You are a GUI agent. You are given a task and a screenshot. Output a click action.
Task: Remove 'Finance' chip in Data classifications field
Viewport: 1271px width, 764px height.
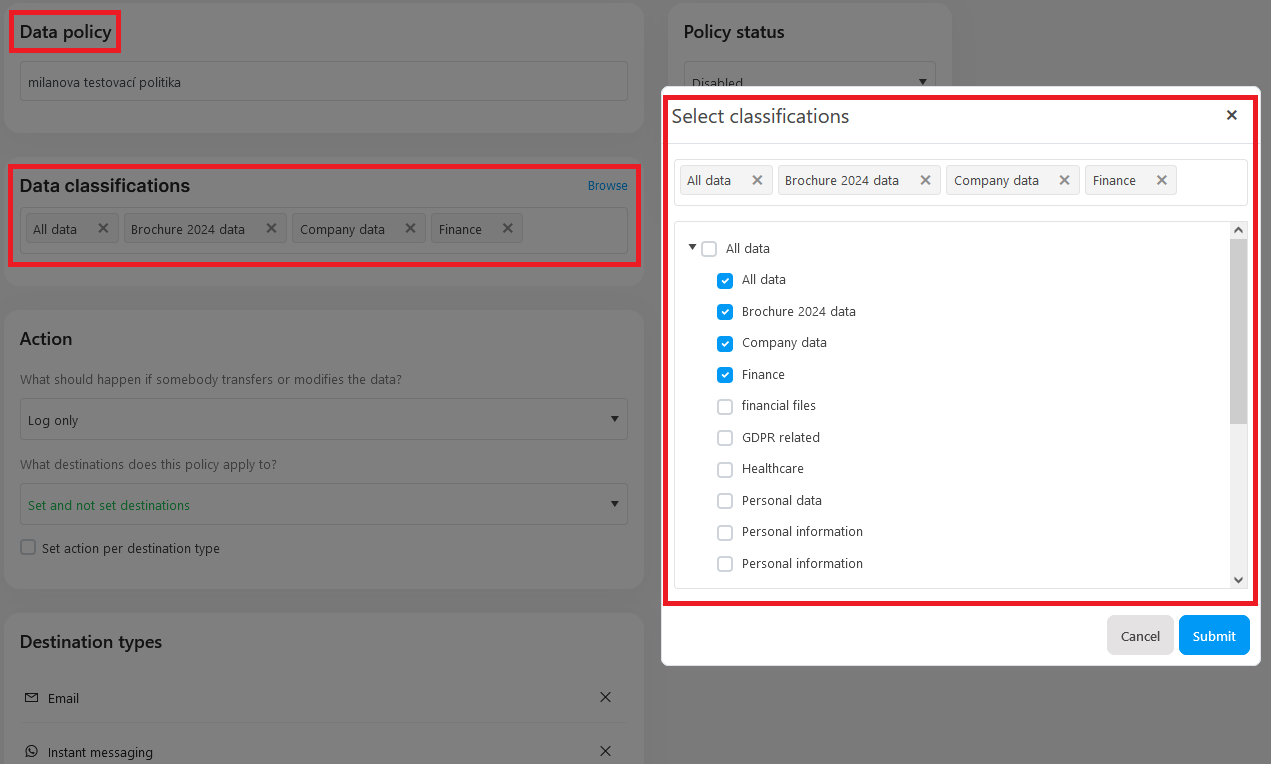(x=507, y=228)
